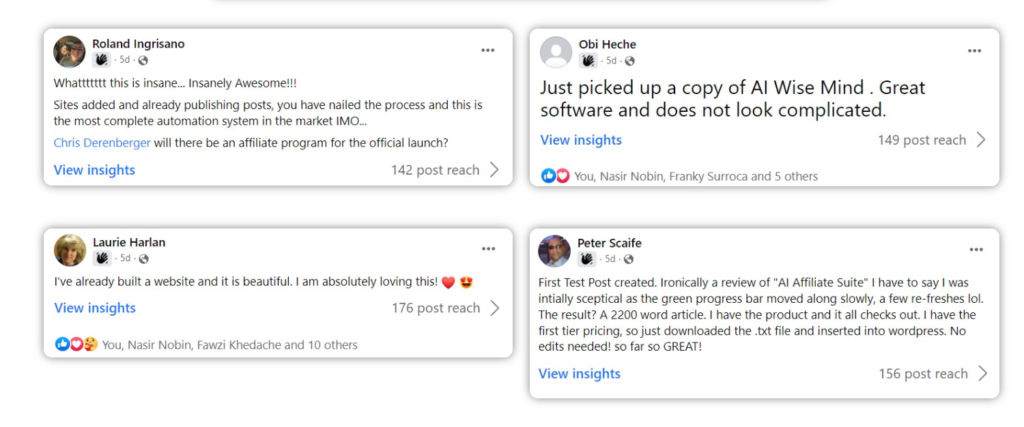Open View insights on Peter Scaife's post
This screenshot has width=1024, height=427.
click(579, 373)
